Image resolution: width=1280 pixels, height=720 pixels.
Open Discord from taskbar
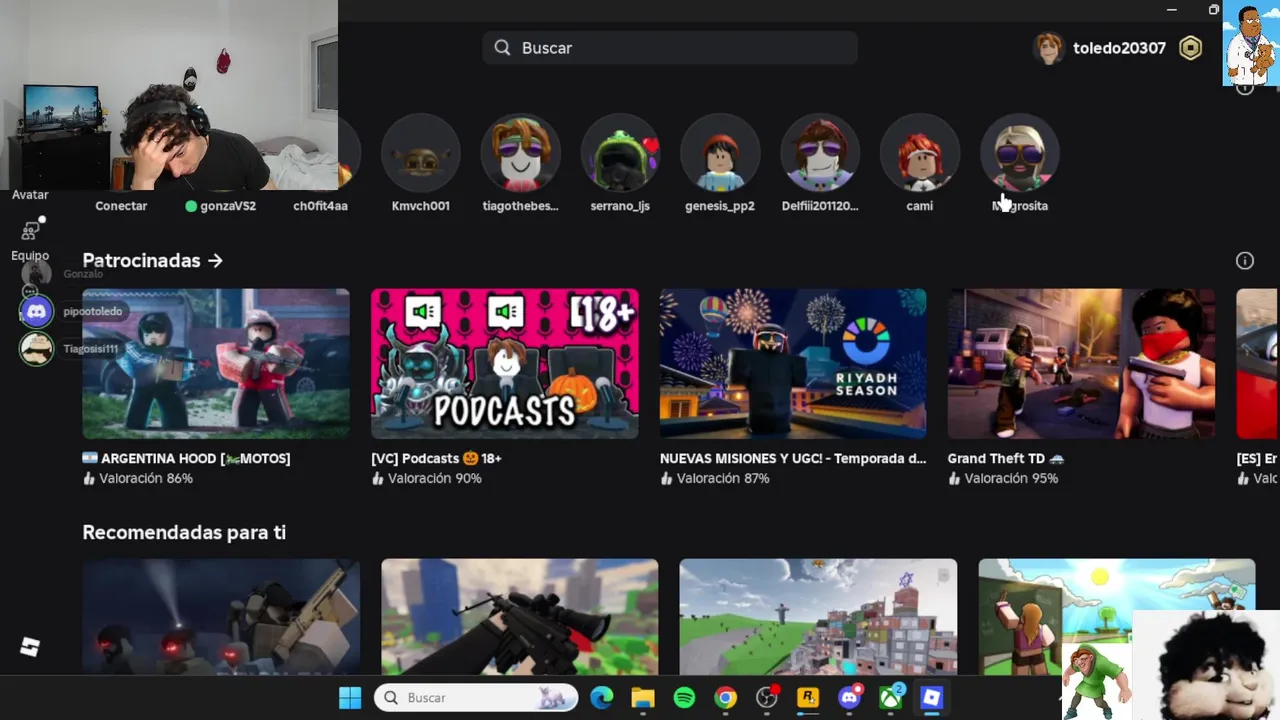click(850, 698)
